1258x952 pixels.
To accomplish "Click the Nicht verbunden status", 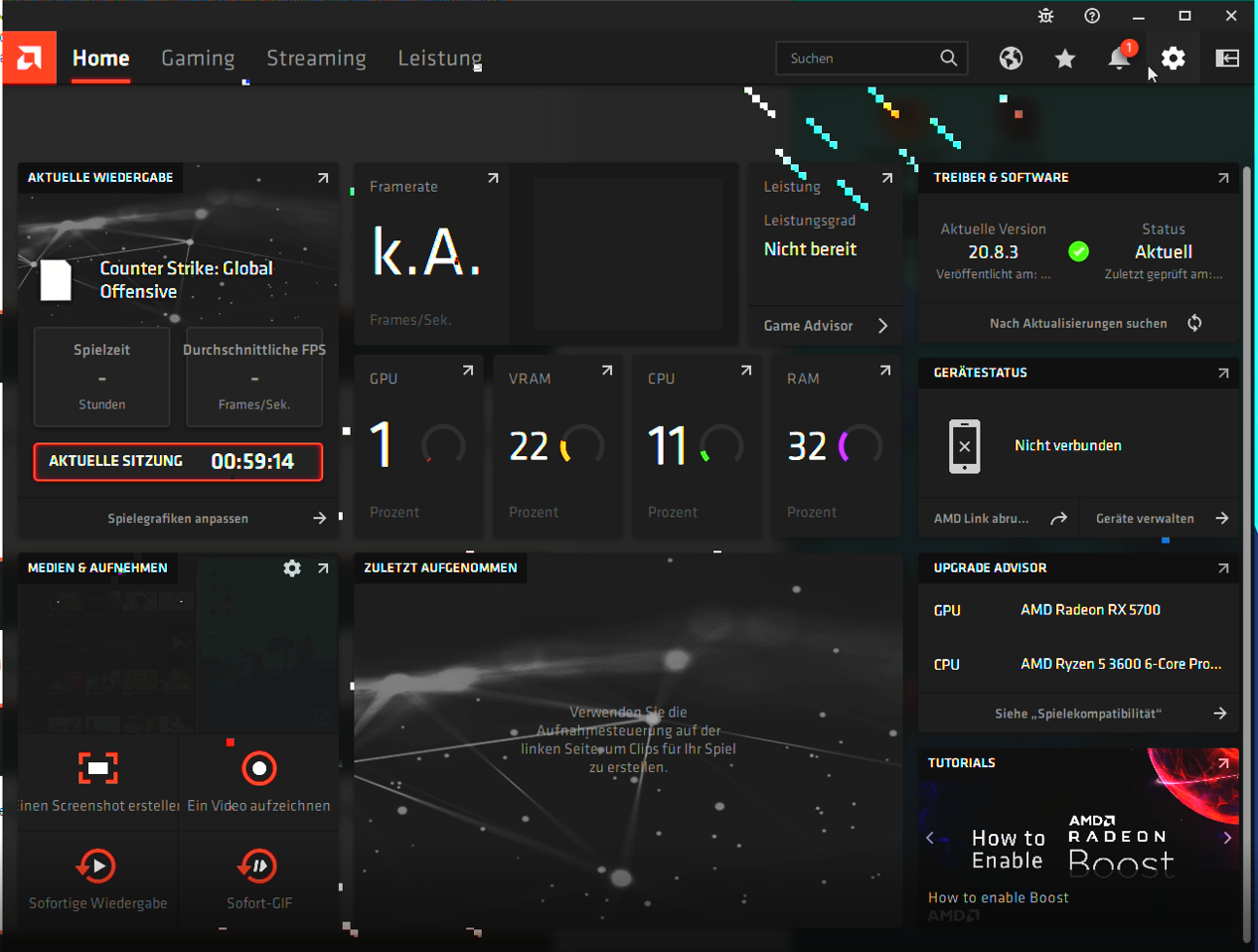I will tap(1067, 446).
